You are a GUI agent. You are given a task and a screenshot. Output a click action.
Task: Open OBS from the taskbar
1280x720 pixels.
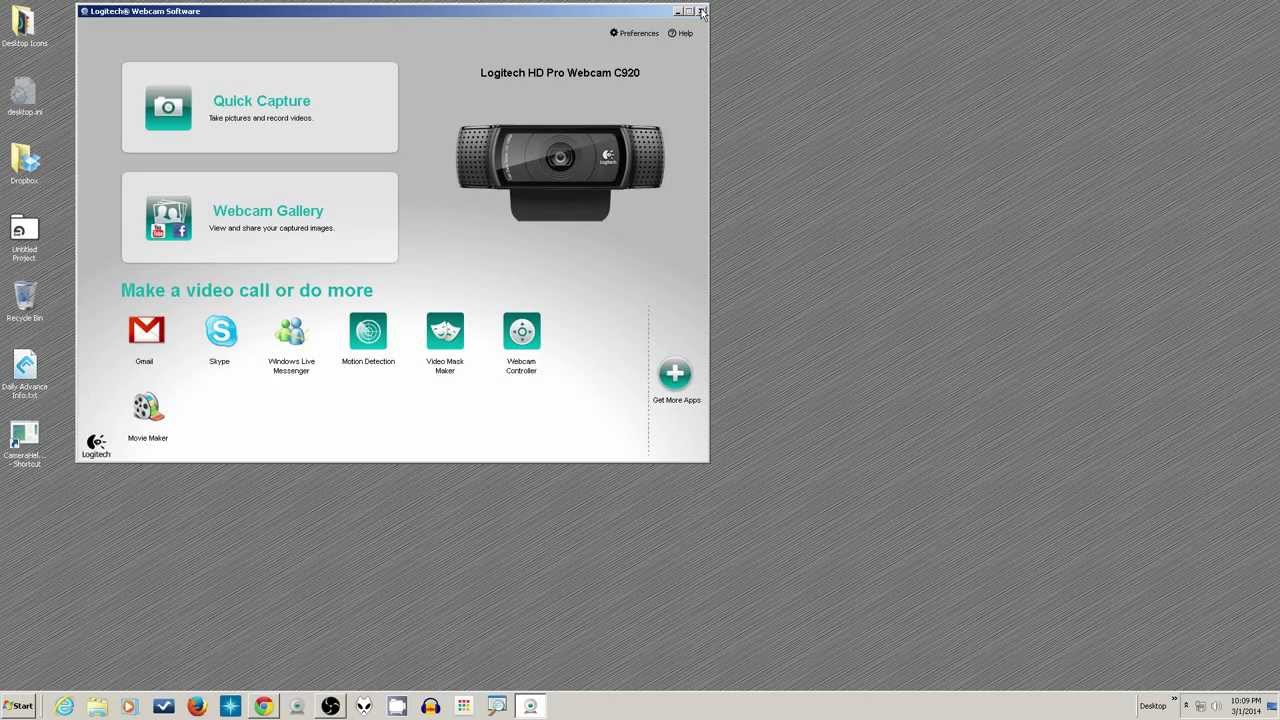(x=330, y=706)
